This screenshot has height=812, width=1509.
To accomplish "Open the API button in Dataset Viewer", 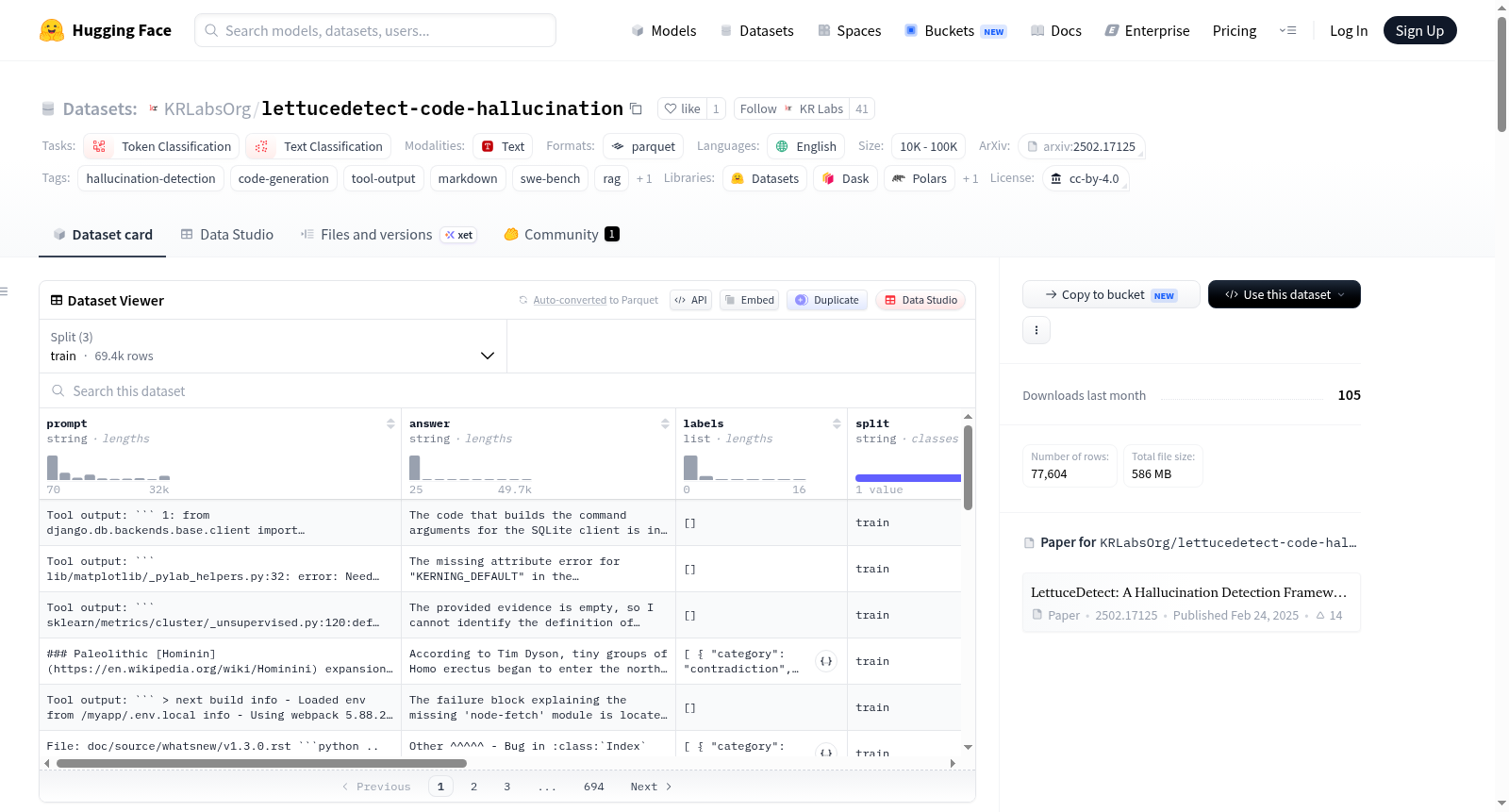I will (690, 300).
